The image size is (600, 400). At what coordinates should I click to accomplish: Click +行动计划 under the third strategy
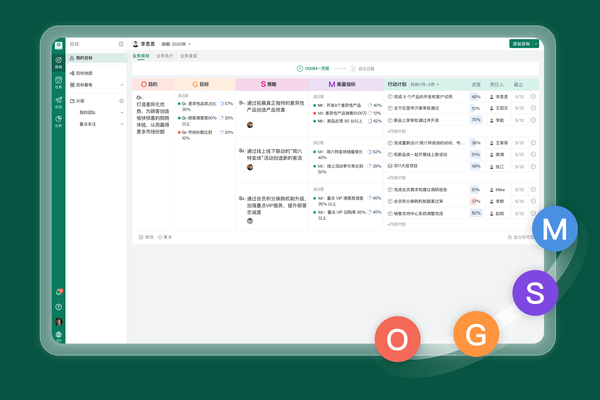[x=396, y=224]
